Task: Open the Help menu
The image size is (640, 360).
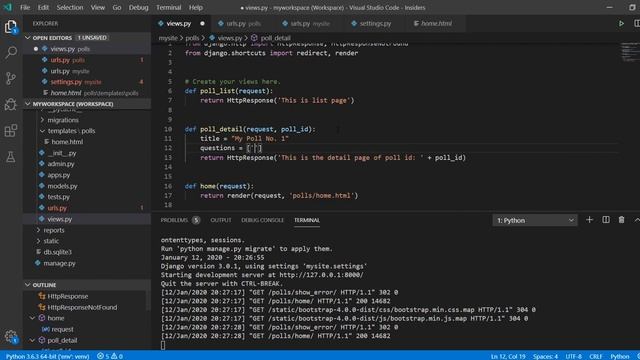Action: 196,7
